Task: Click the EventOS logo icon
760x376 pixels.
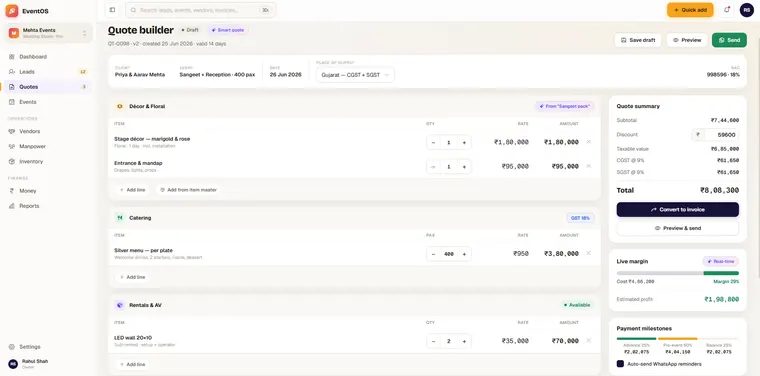Action: point(12,11)
